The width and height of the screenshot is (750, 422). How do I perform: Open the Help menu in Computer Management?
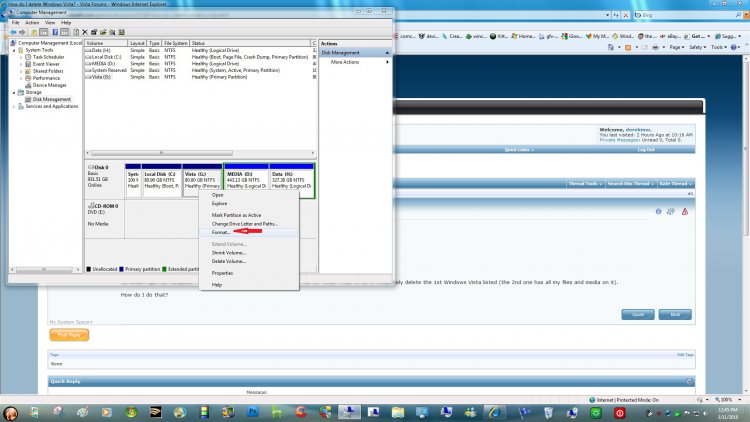point(66,22)
